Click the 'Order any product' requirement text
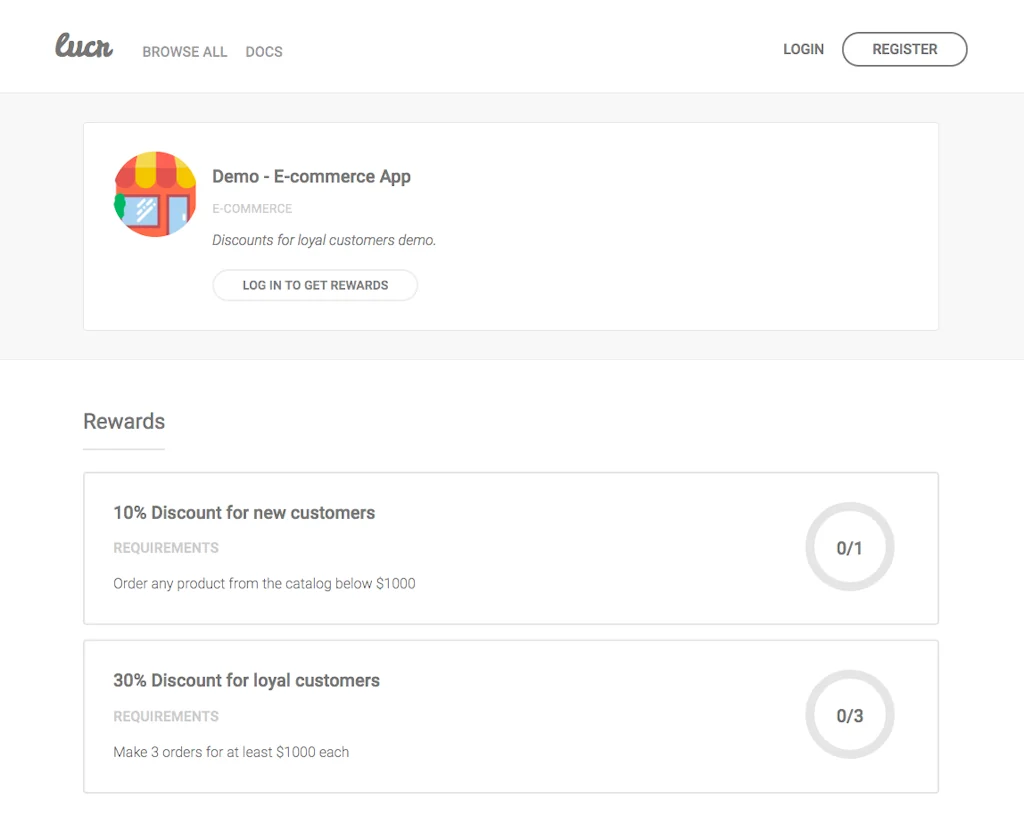This screenshot has width=1024, height=824. pyautogui.click(x=264, y=584)
